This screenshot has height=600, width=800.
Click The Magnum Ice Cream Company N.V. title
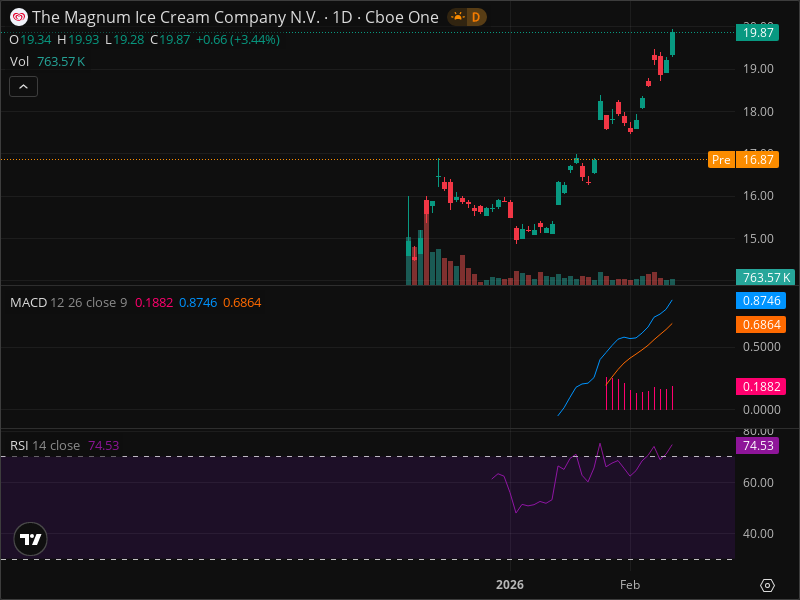click(x=176, y=17)
